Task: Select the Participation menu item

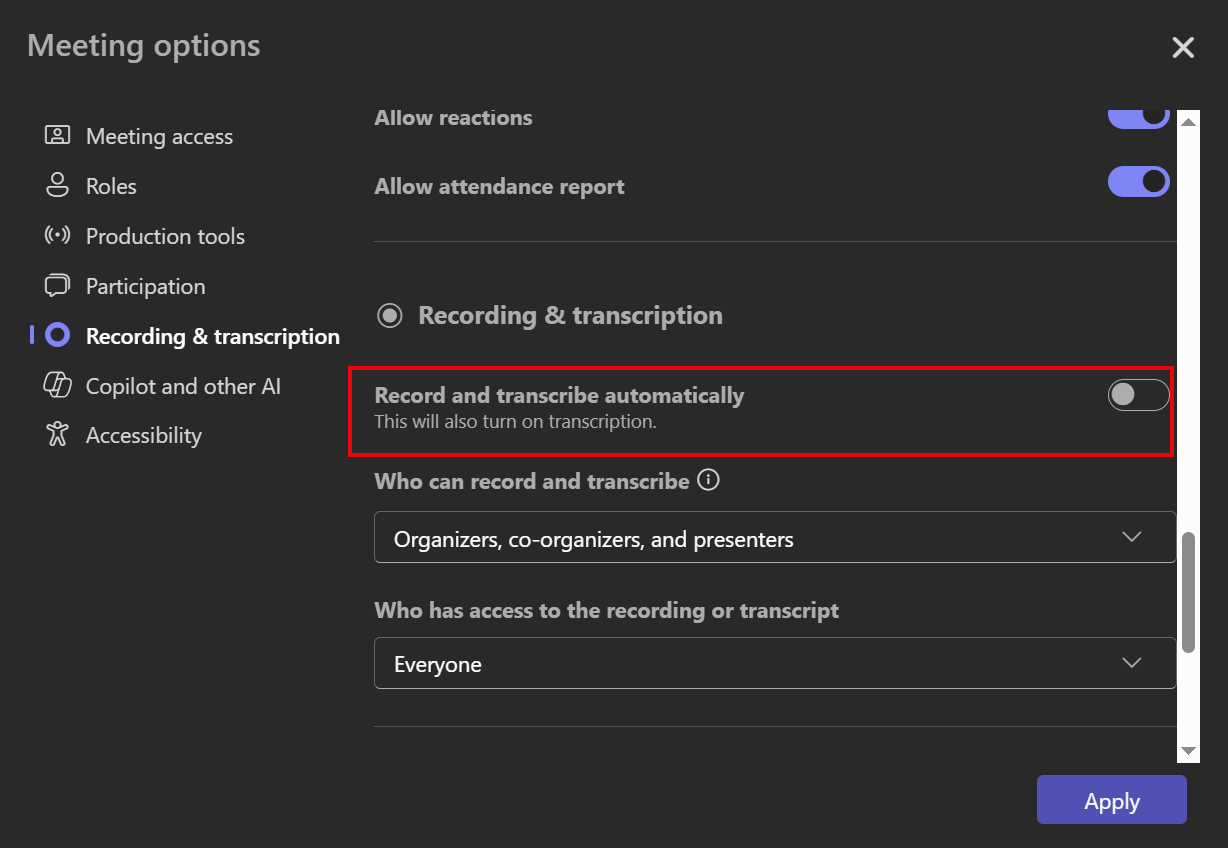Action: 146,286
